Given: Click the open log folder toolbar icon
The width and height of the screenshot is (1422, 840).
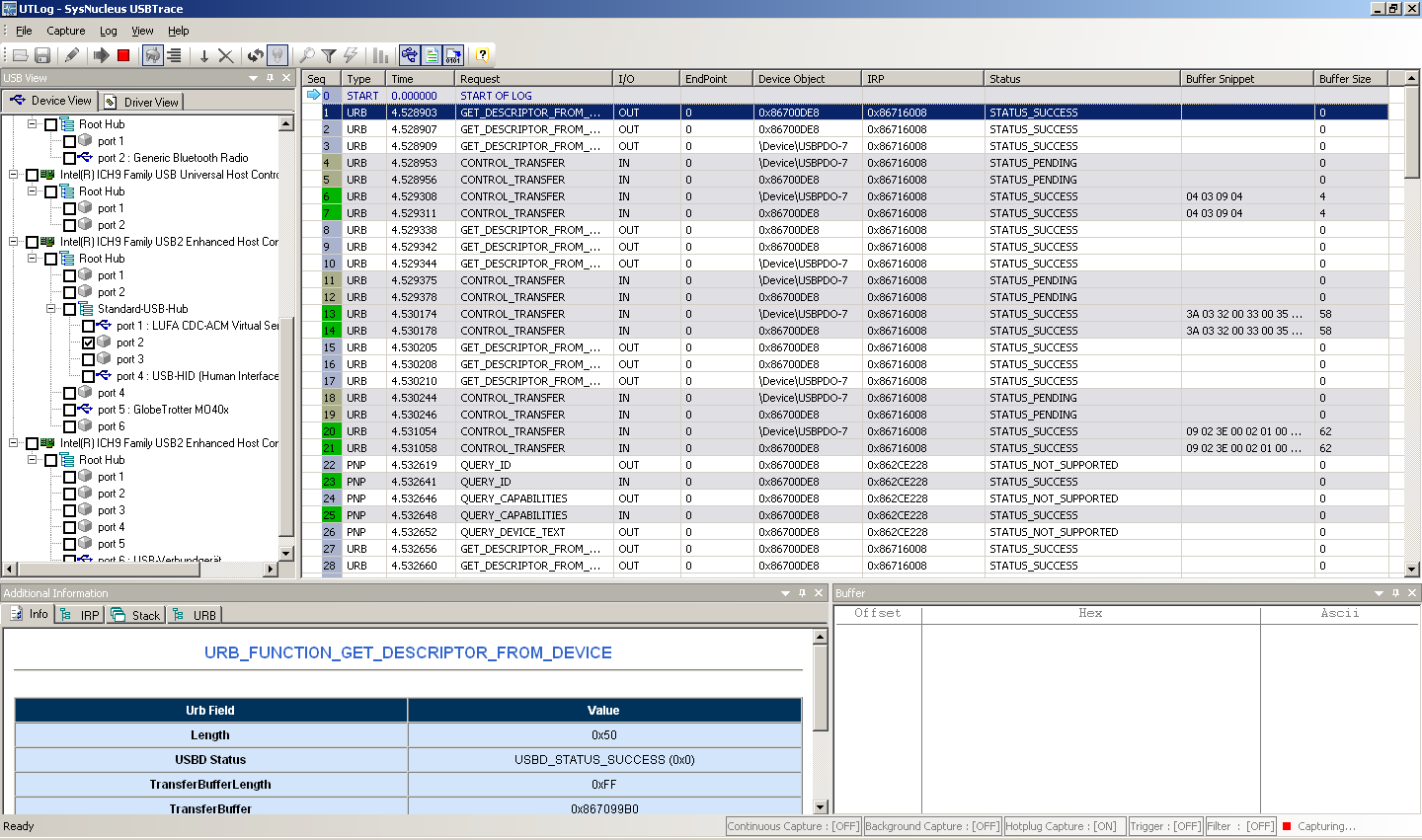Looking at the screenshot, I should [20, 55].
